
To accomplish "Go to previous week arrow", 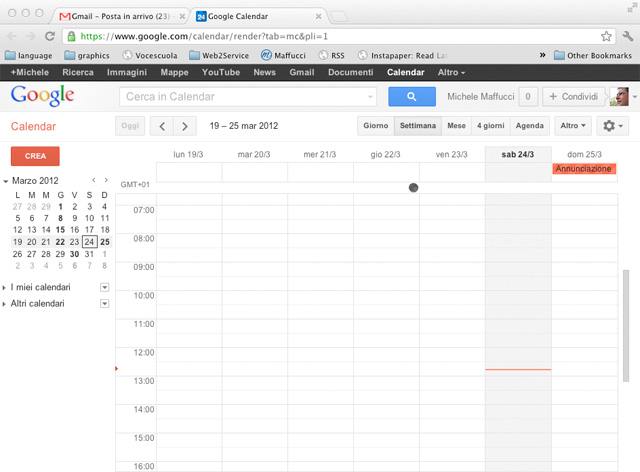I will click(x=162, y=126).
